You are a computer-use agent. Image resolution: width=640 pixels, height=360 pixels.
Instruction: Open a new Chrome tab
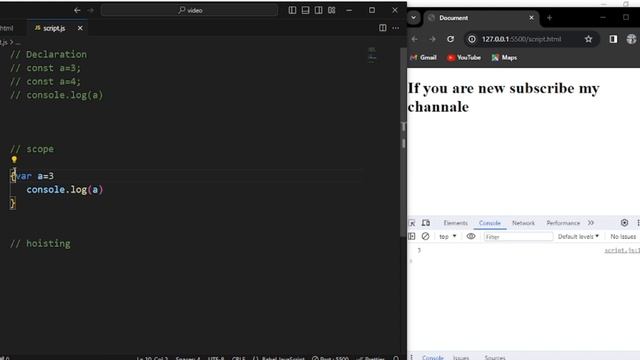(x=549, y=18)
